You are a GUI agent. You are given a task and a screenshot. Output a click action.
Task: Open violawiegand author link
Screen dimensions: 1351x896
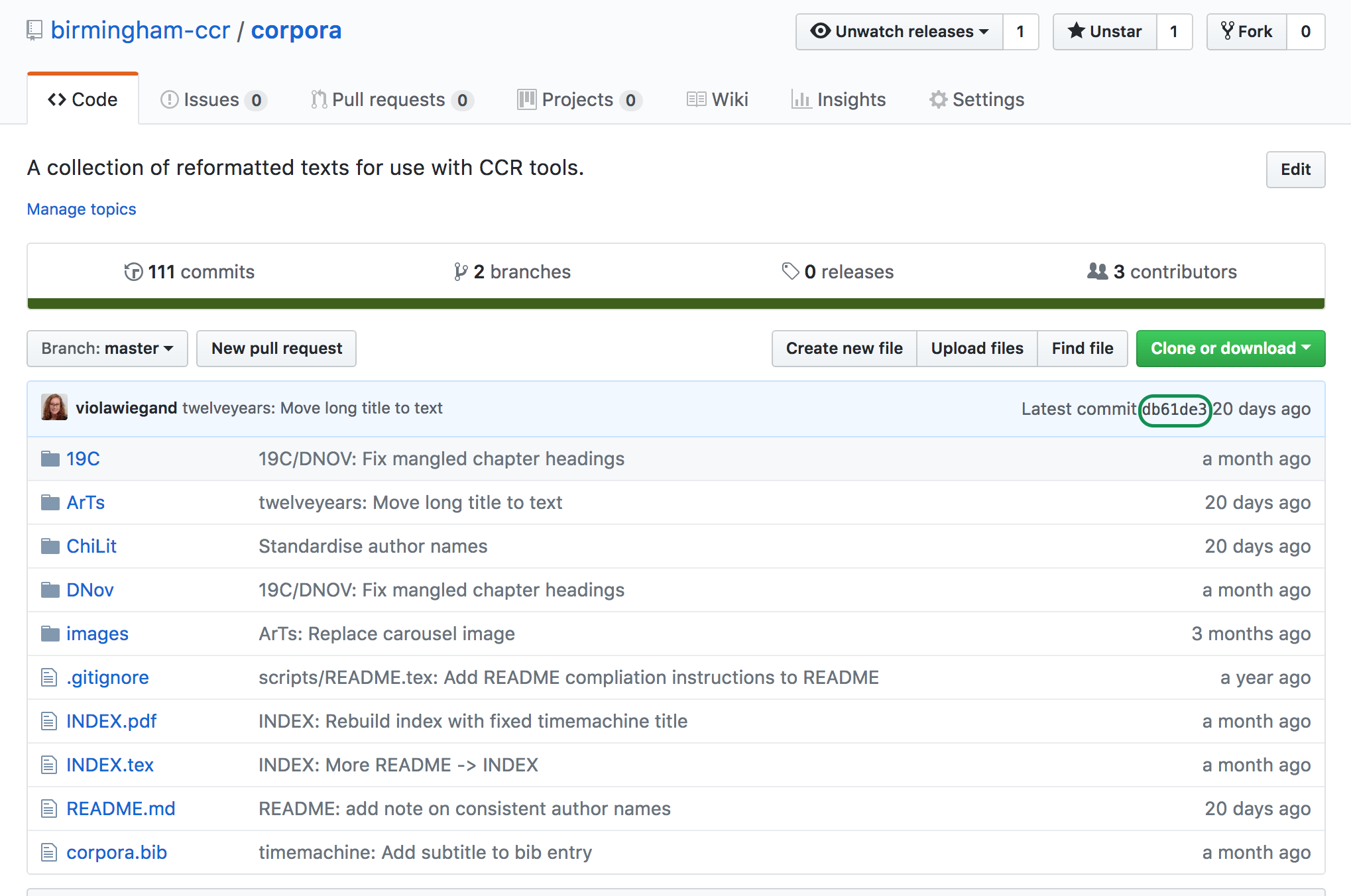click(126, 408)
